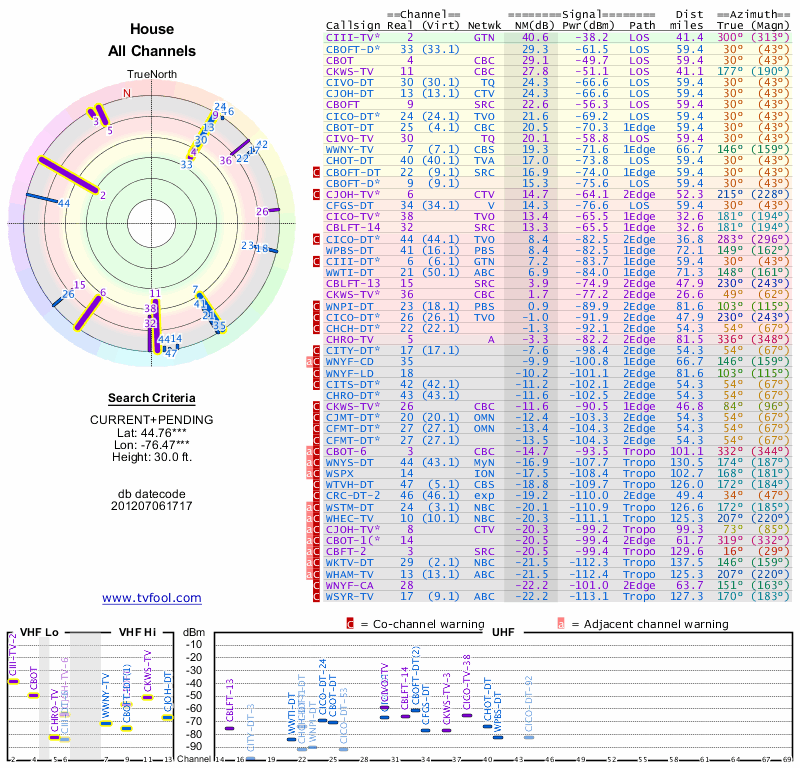This screenshot has width=800, height=768.
Task: Click the red co-channel warning legend icon
Action: (x=350, y=624)
